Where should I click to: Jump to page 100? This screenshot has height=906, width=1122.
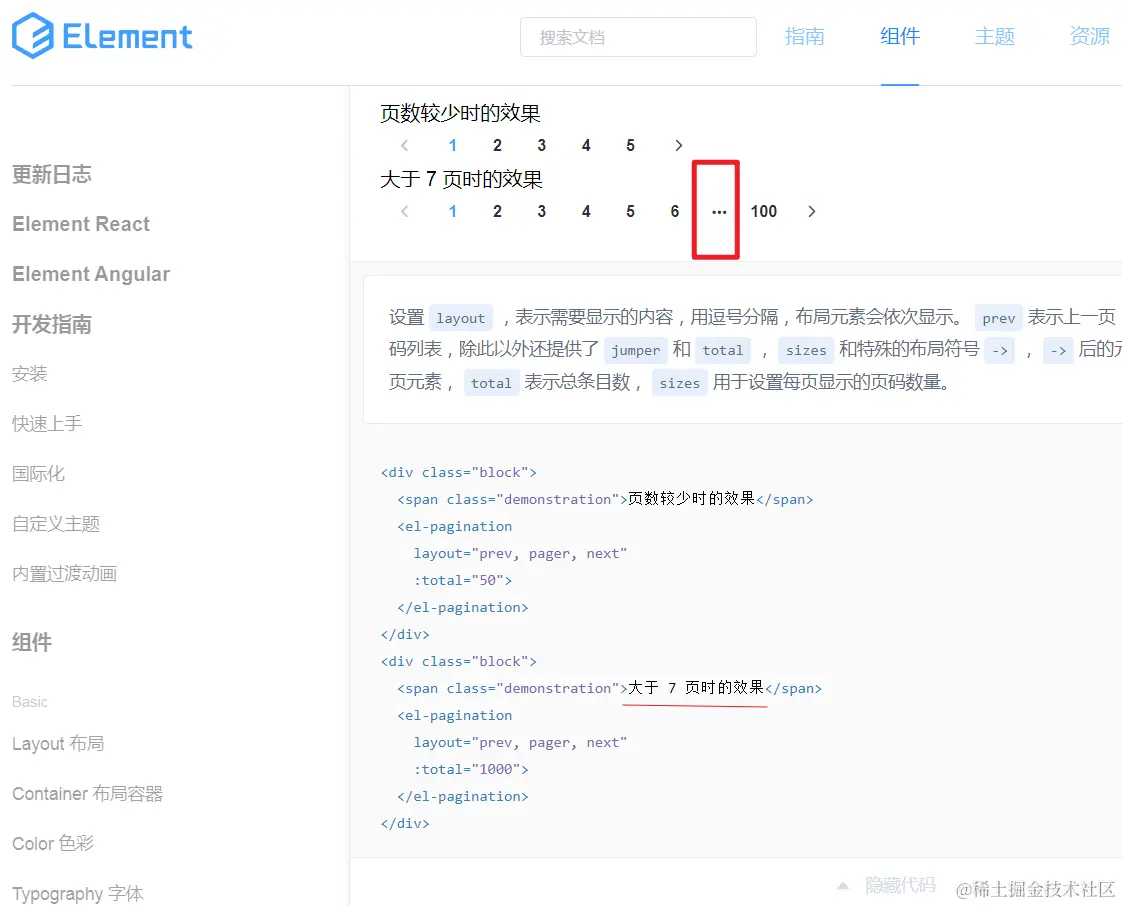coord(764,211)
